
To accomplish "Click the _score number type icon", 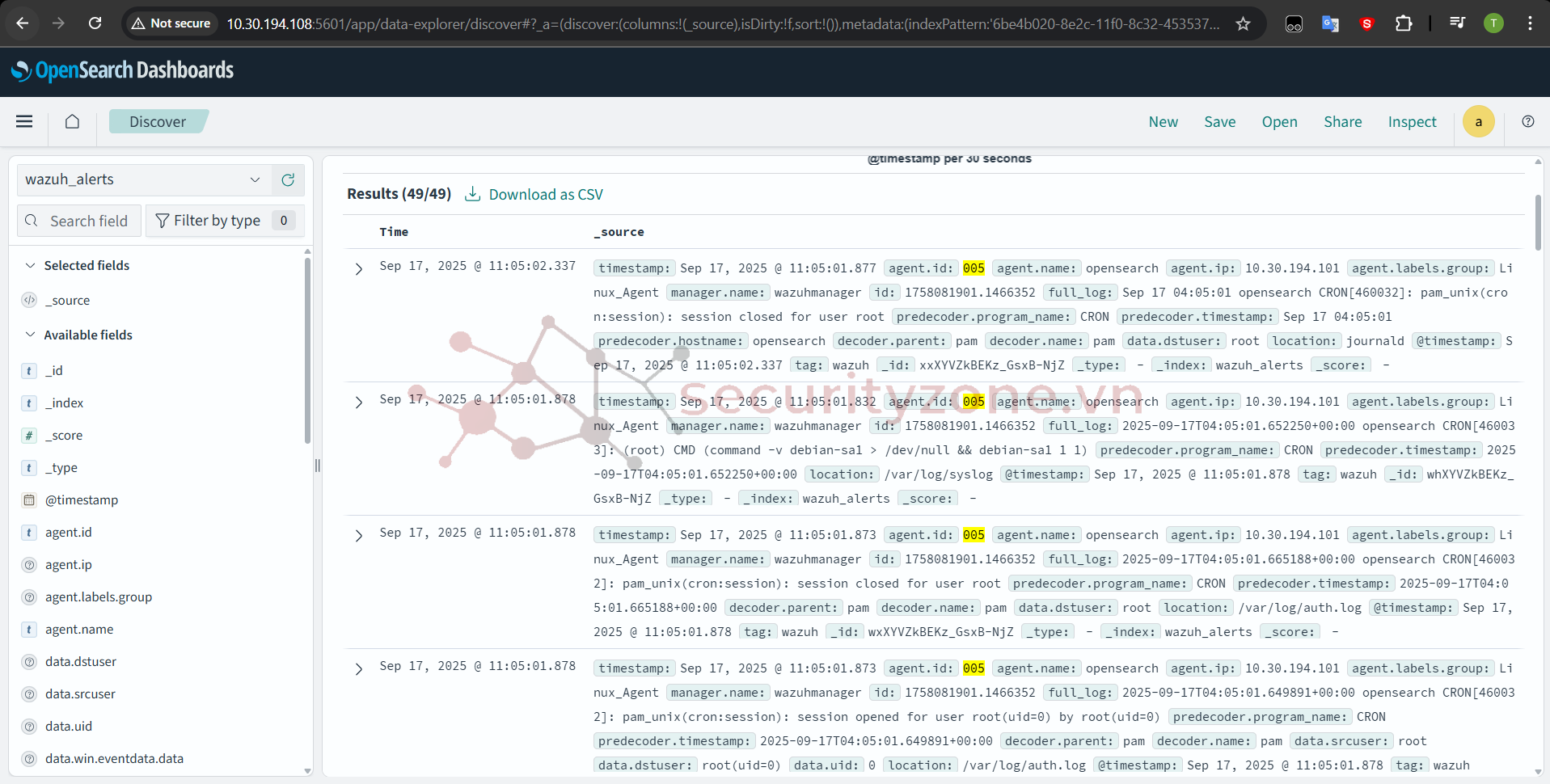I will (29, 435).
